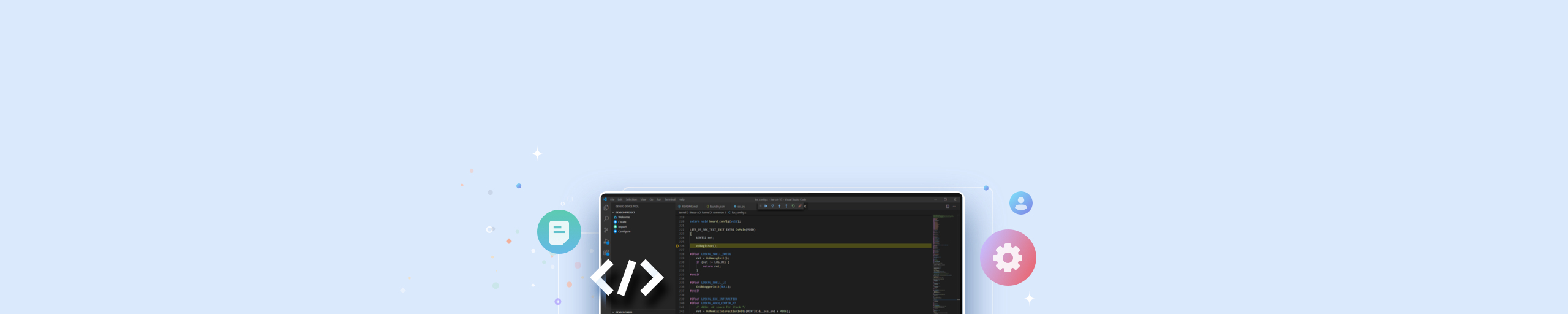The image size is (1568, 314).
Task: Open the Explorer icon in activity bar
Action: point(606,208)
